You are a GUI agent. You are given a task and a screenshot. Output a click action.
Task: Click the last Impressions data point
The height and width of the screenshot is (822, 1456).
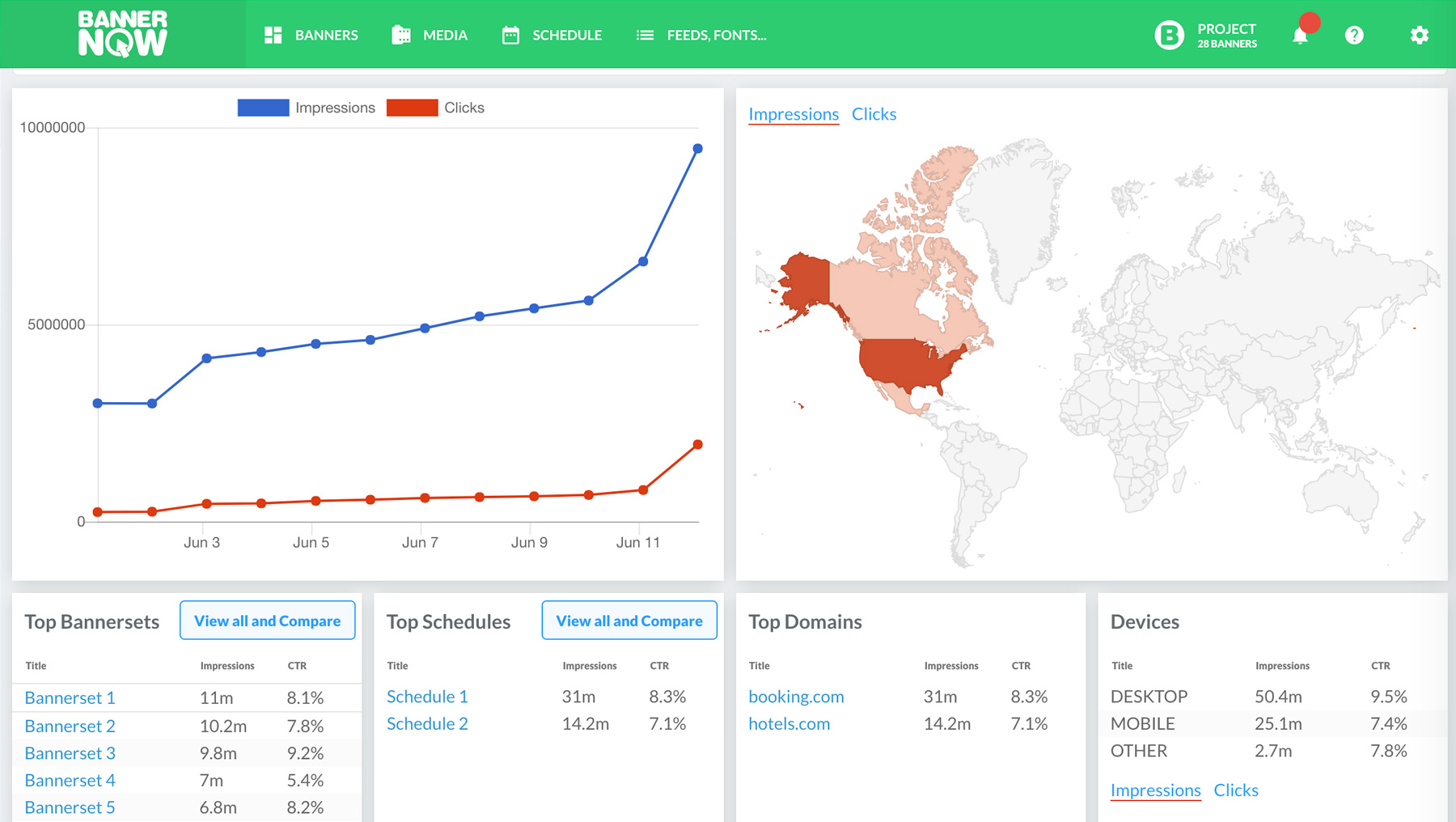pyautogui.click(x=697, y=149)
